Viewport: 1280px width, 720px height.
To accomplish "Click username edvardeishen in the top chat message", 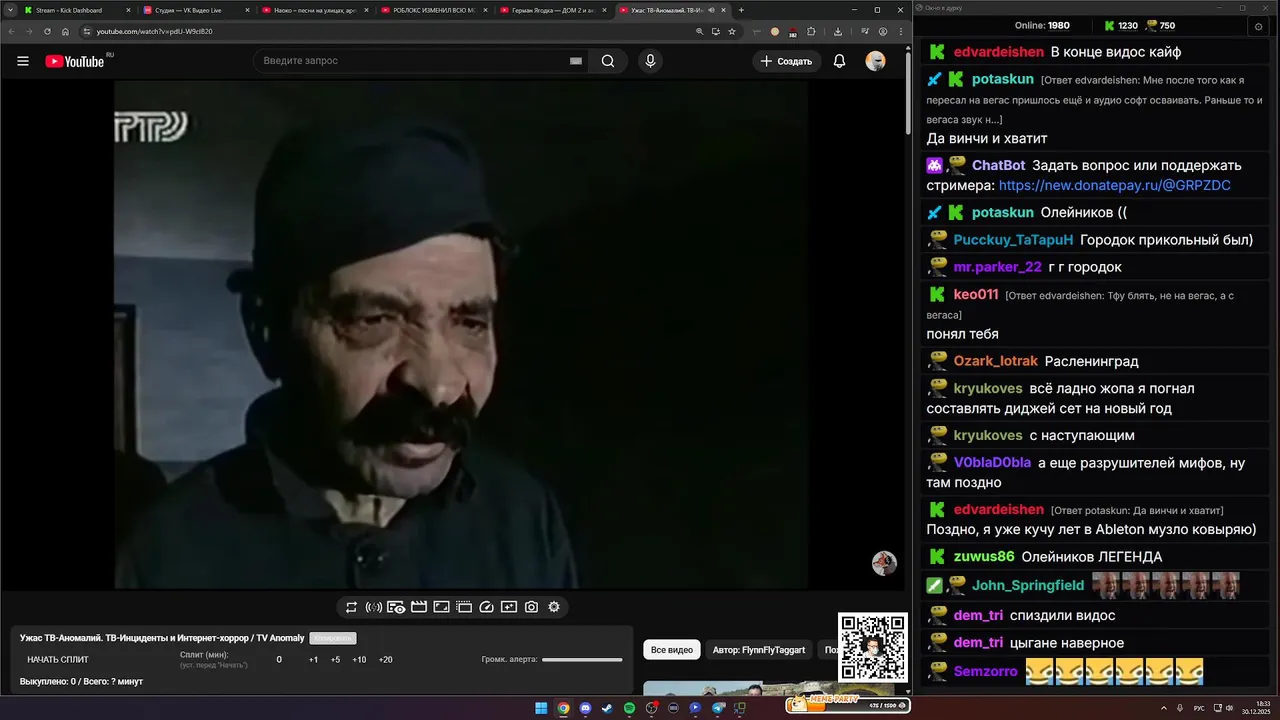I will (997, 52).
